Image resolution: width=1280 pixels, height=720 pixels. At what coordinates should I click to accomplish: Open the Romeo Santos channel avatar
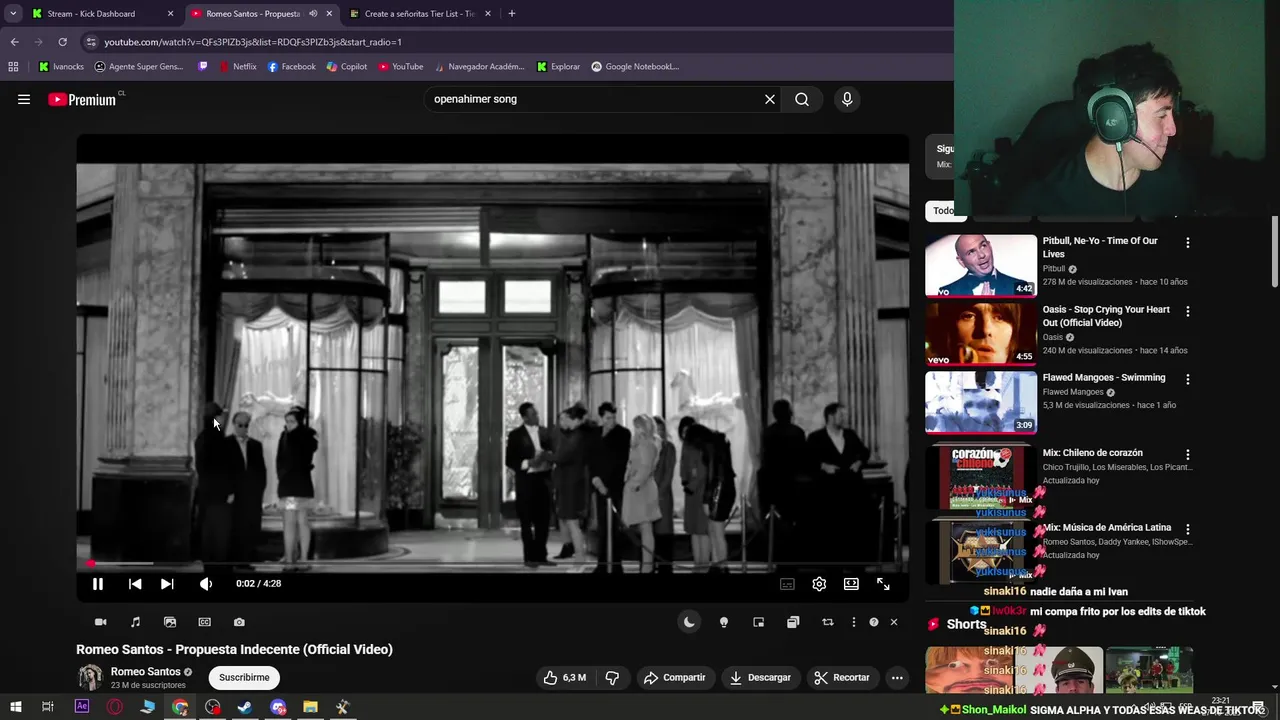click(90, 677)
